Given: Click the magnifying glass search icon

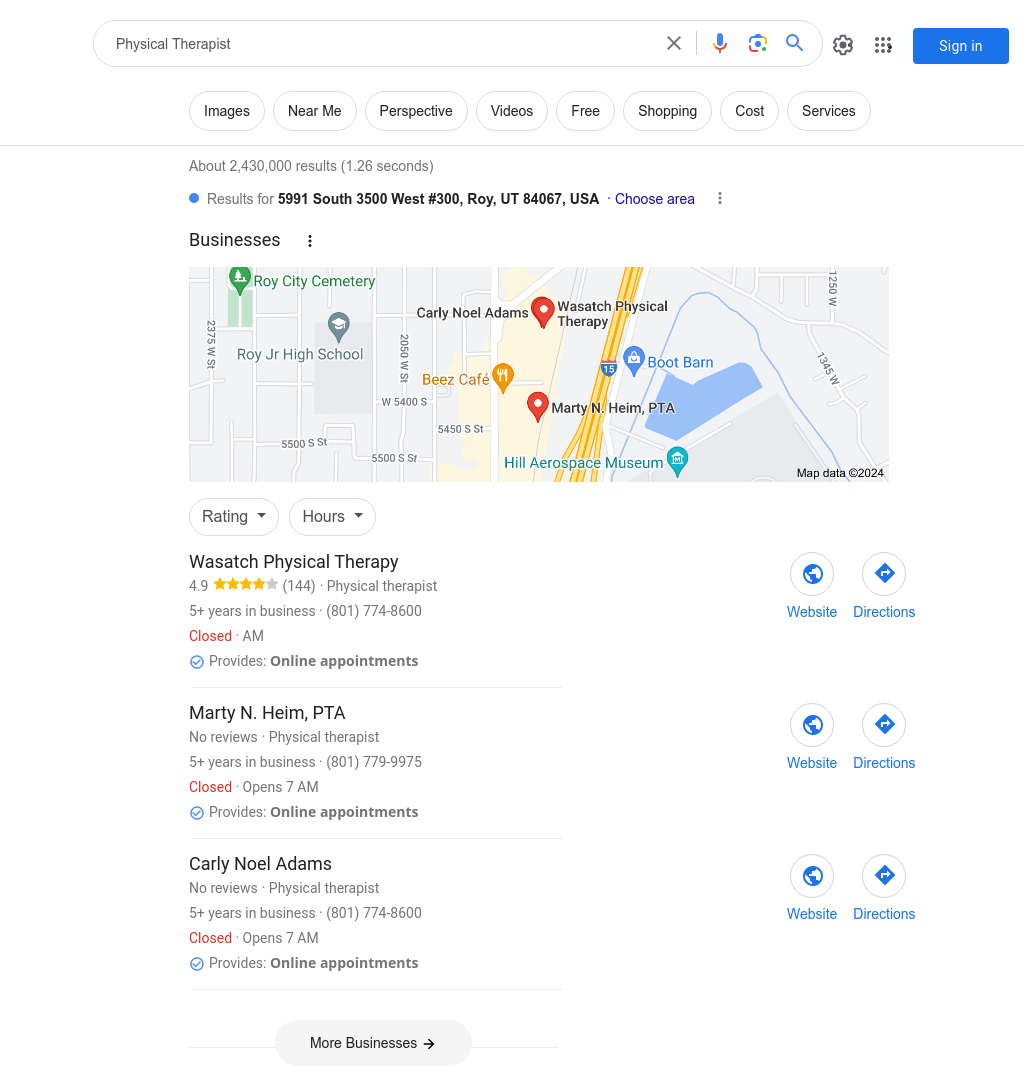Looking at the screenshot, I should pos(795,44).
